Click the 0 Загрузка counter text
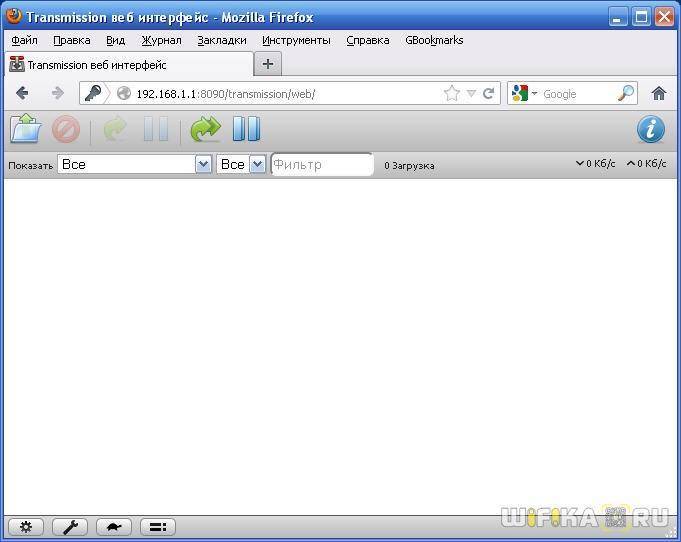 point(409,165)
